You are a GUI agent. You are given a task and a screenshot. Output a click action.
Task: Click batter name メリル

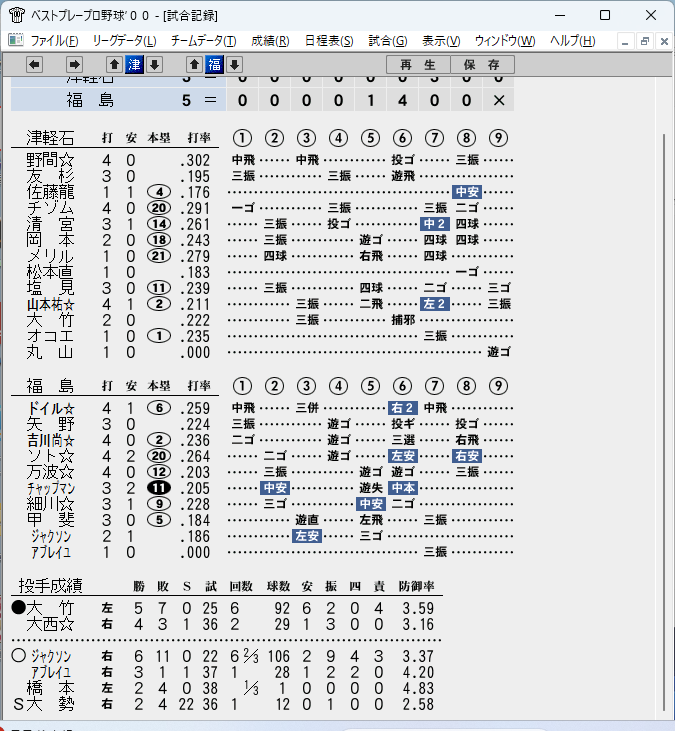[50, 256]
